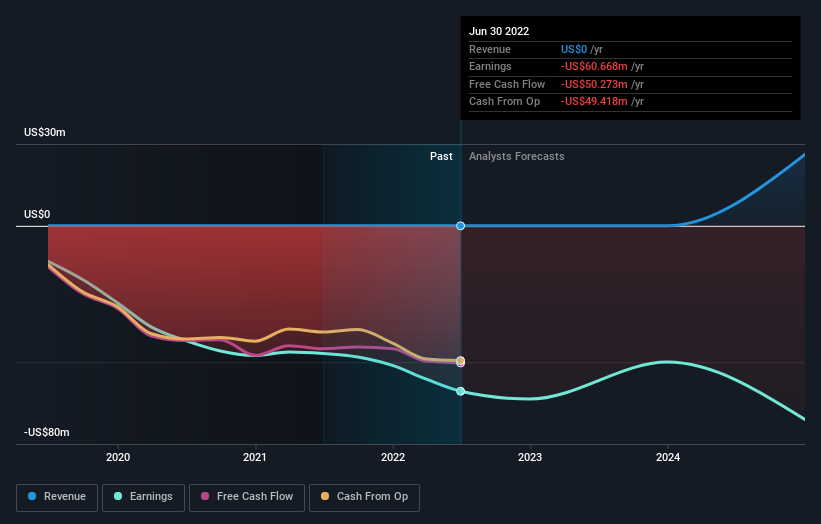Click the tooltip Cash From Op row label
This screenshot has height=524, width=821.
504,102
